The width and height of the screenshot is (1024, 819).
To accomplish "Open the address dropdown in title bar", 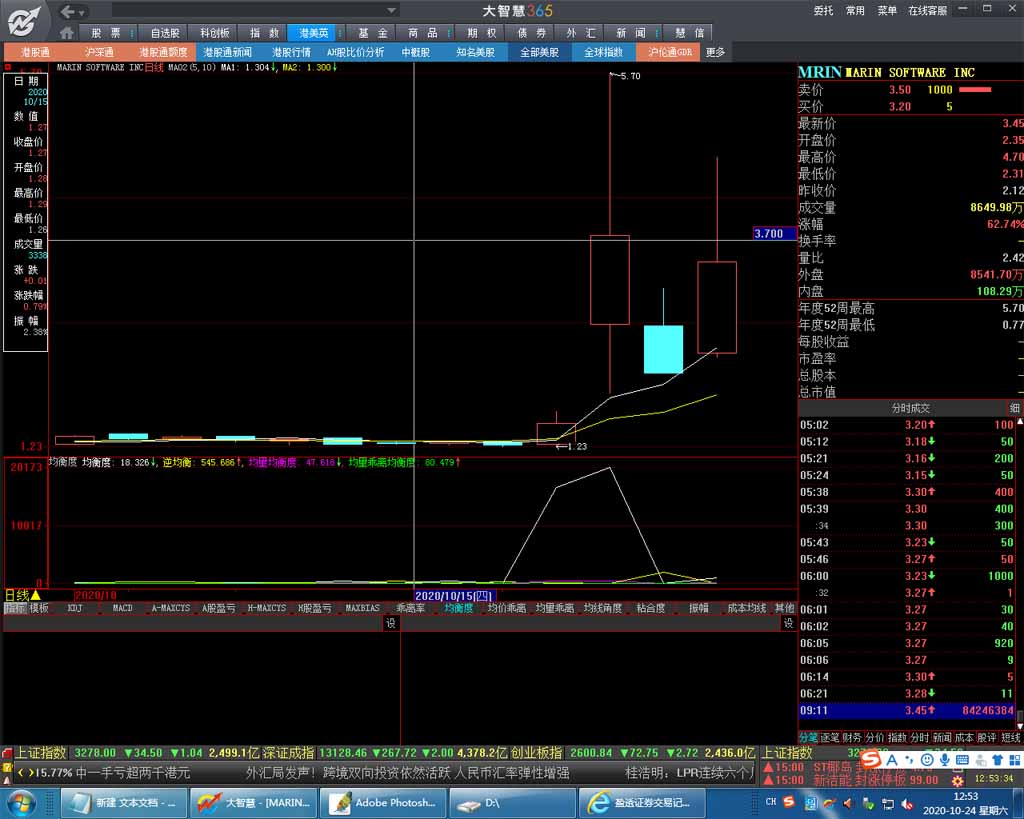I will pyautogui.click(x=391, y=10).
